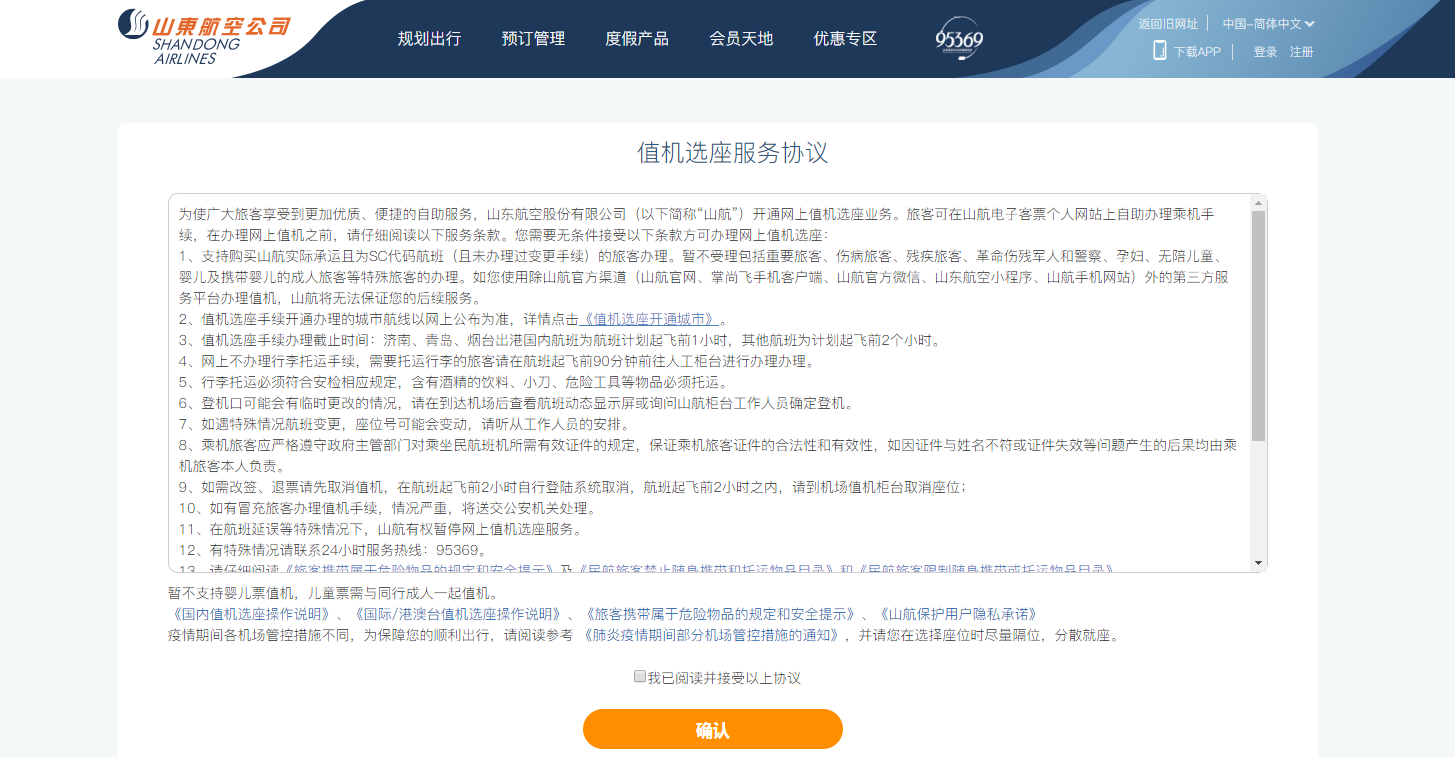
Task: Open 《国际/港澳台值机选座操作说明》 link
Action: click(459, 614)
